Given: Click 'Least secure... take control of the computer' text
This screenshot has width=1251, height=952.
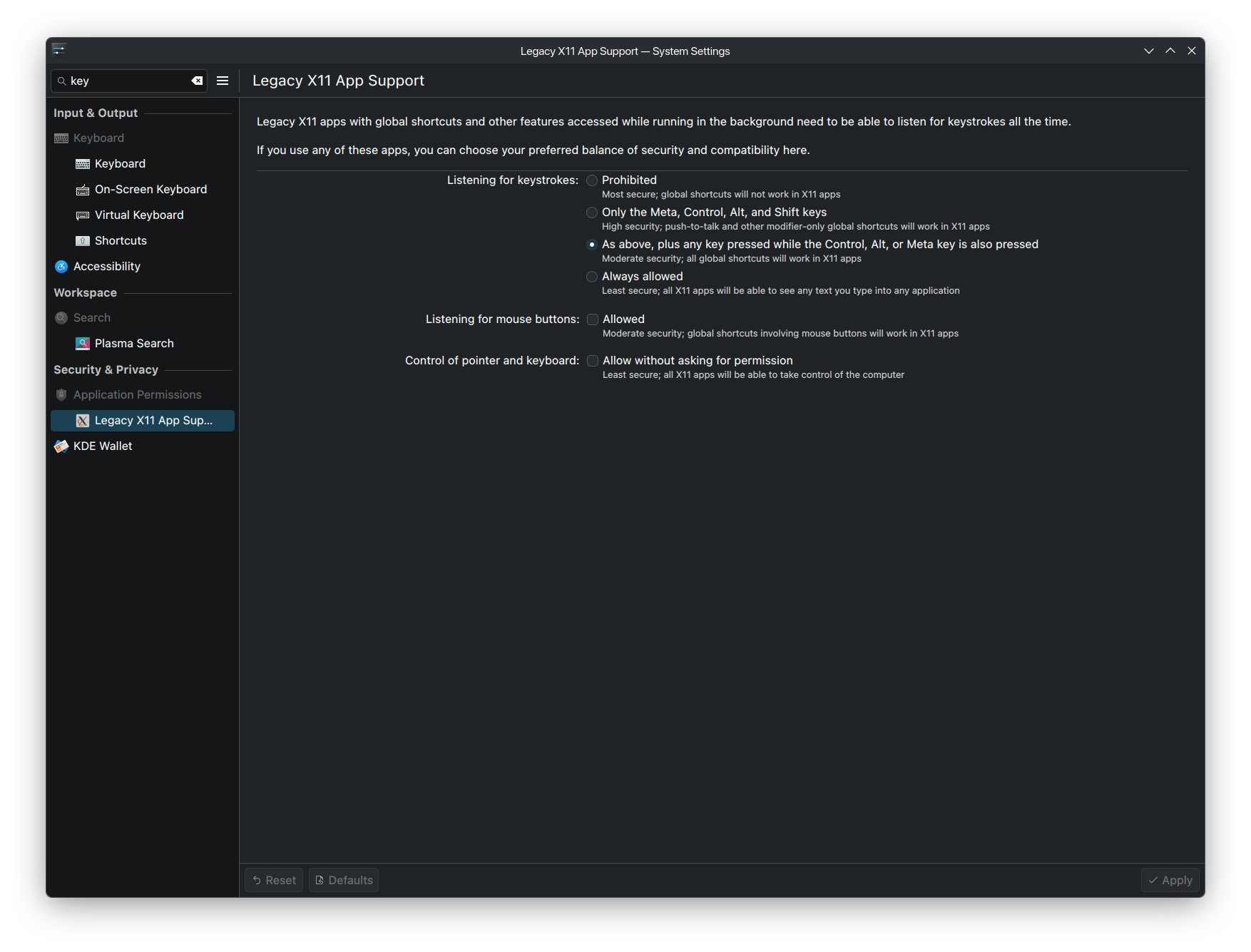Looking at the screenshot, I should click(x=753, y=375).
